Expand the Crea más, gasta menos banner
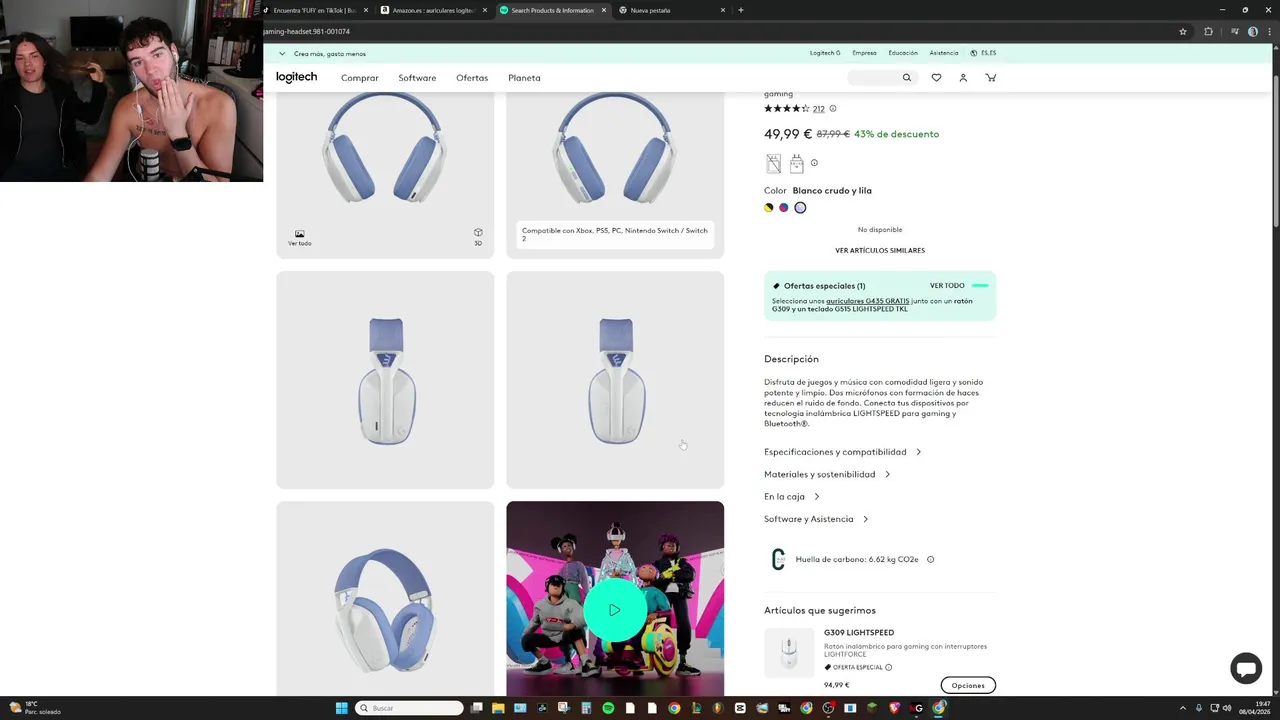This screenshot has width=1280, height=720. click(322, 53)
